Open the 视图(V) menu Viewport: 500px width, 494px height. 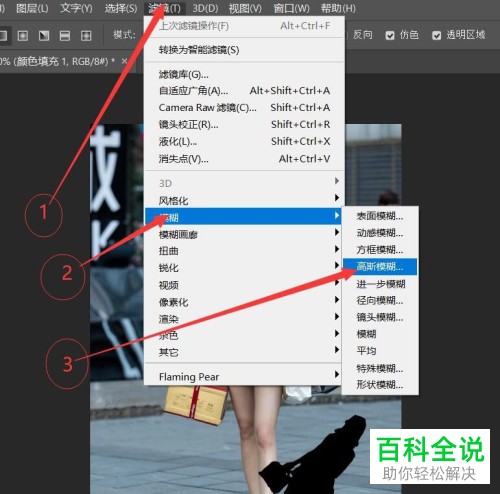(x=245, y=8)
